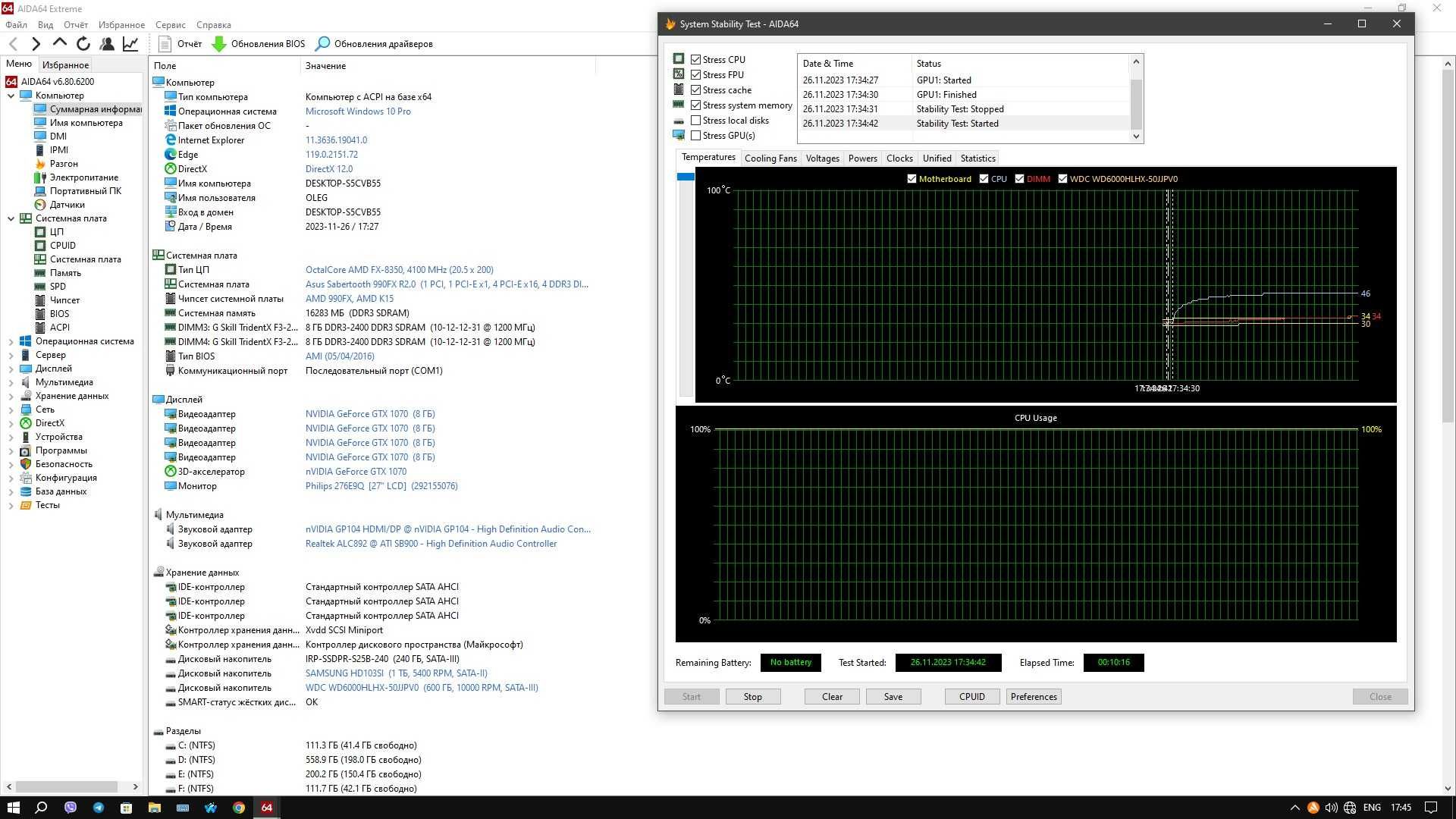Click the graph/chart icon in toolbar
This screenshot has height=819, width=1456.
(x=131, y=44)
